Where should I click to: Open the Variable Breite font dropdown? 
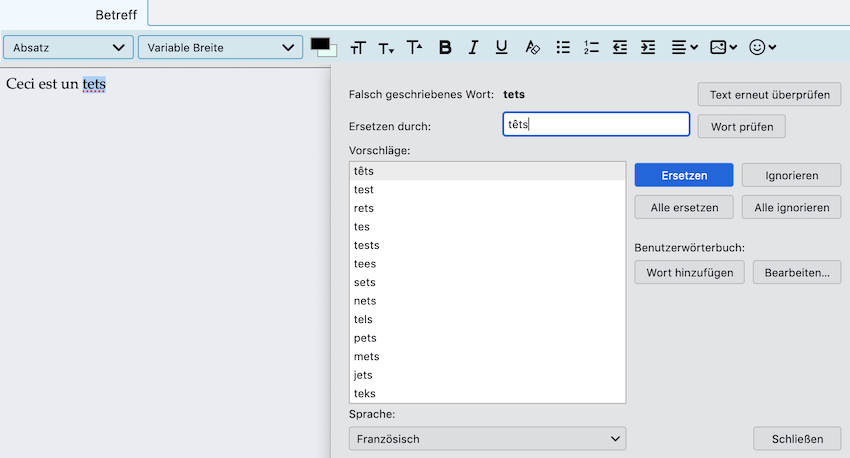[x=220, y=47]
